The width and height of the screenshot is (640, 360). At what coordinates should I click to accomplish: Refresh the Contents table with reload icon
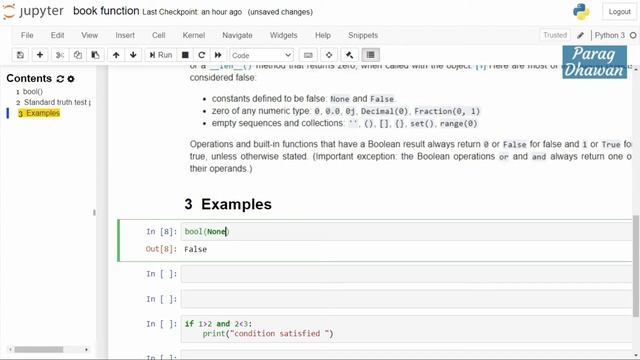coord(60,79)
